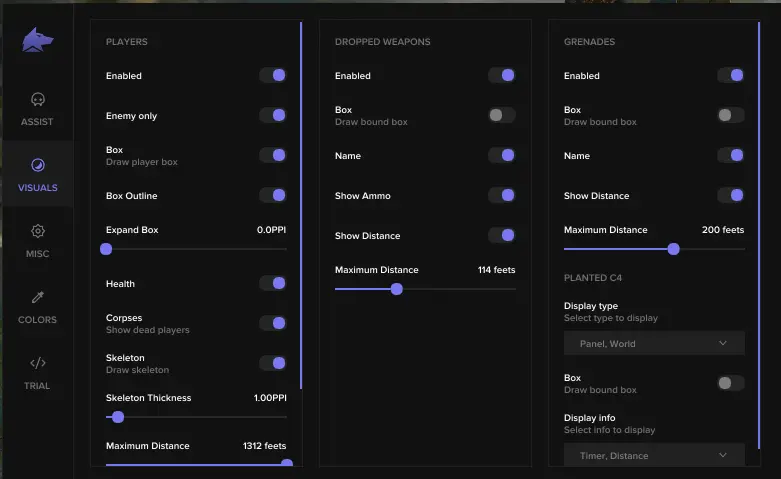Open the Trial code icon
781x479 pixels.
tap(37, 363)
